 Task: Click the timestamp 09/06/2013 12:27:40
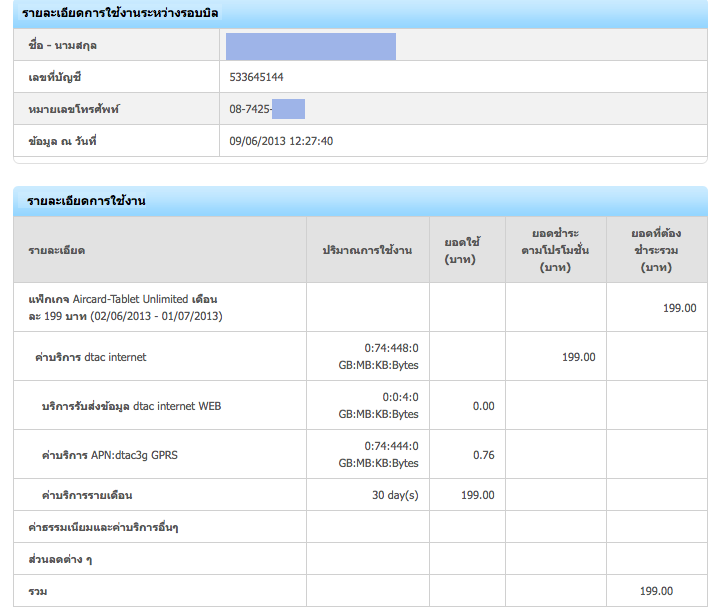click(x=281, y=141)
